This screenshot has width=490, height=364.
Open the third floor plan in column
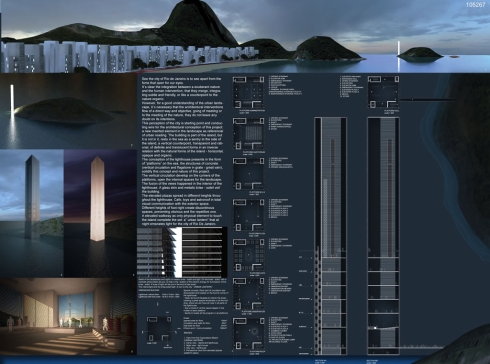pos(248,174)
